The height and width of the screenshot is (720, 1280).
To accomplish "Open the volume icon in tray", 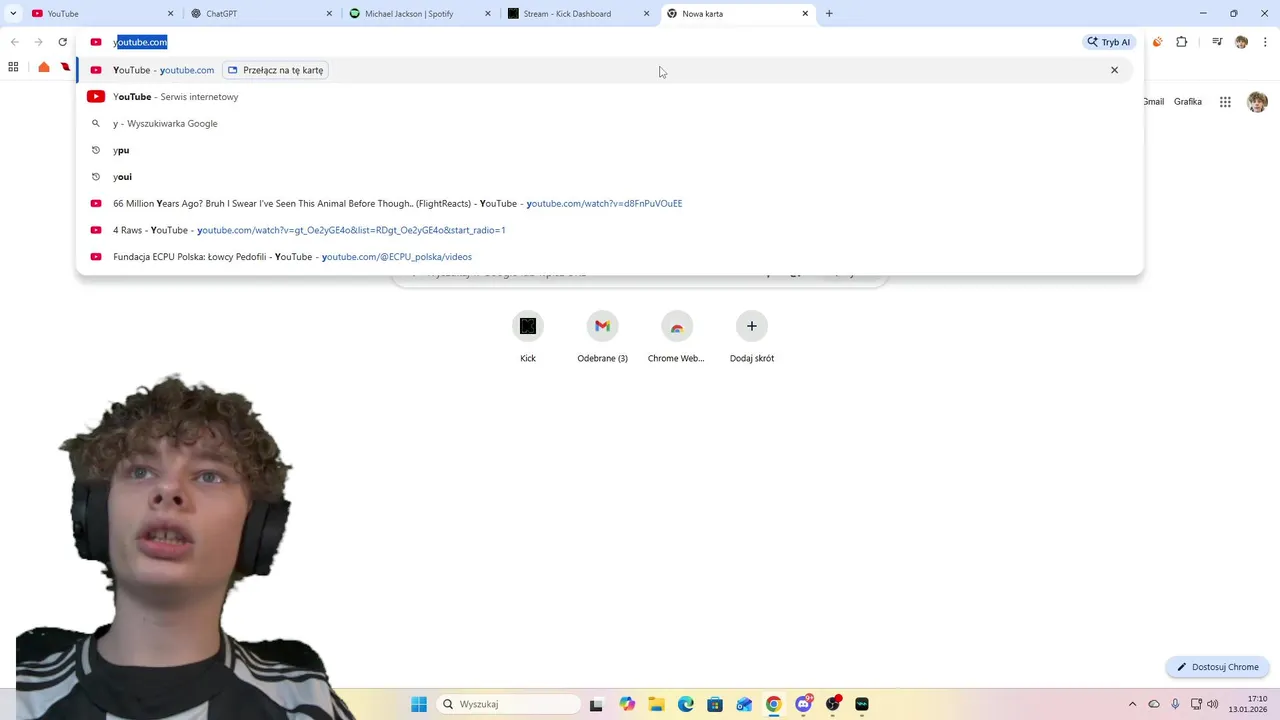I will click(x=1212, y=704).
